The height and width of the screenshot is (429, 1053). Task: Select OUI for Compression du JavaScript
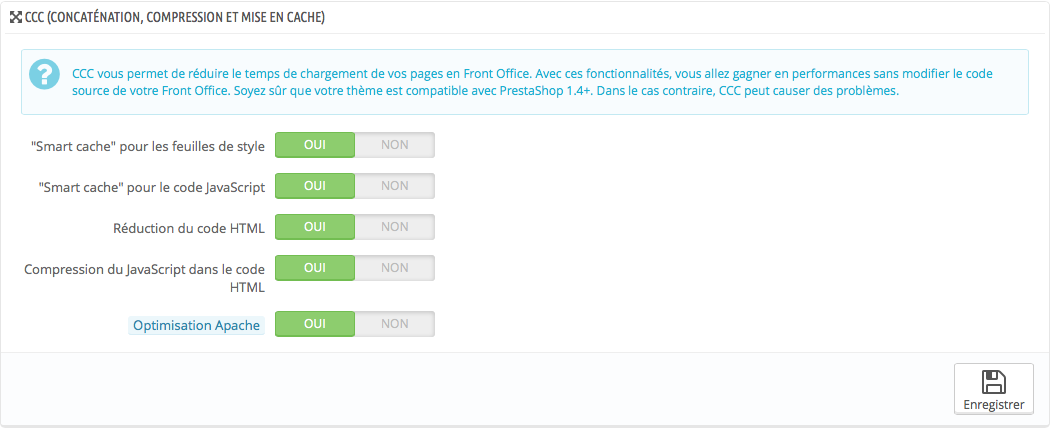[x=315, y=268]
